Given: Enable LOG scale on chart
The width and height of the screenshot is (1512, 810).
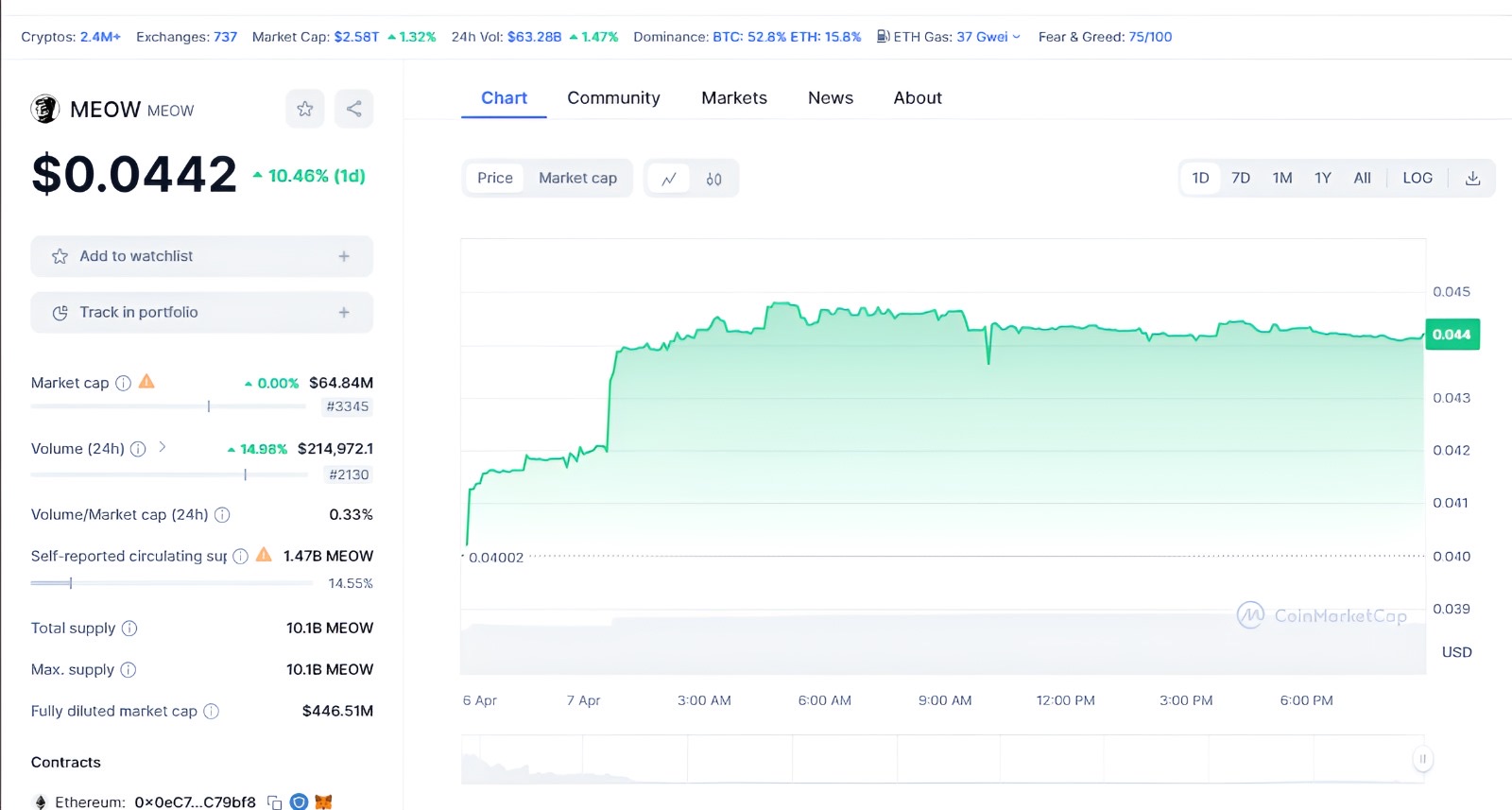Looking at the screenshot, I should pyautogui.click(x=1417, y=178).
